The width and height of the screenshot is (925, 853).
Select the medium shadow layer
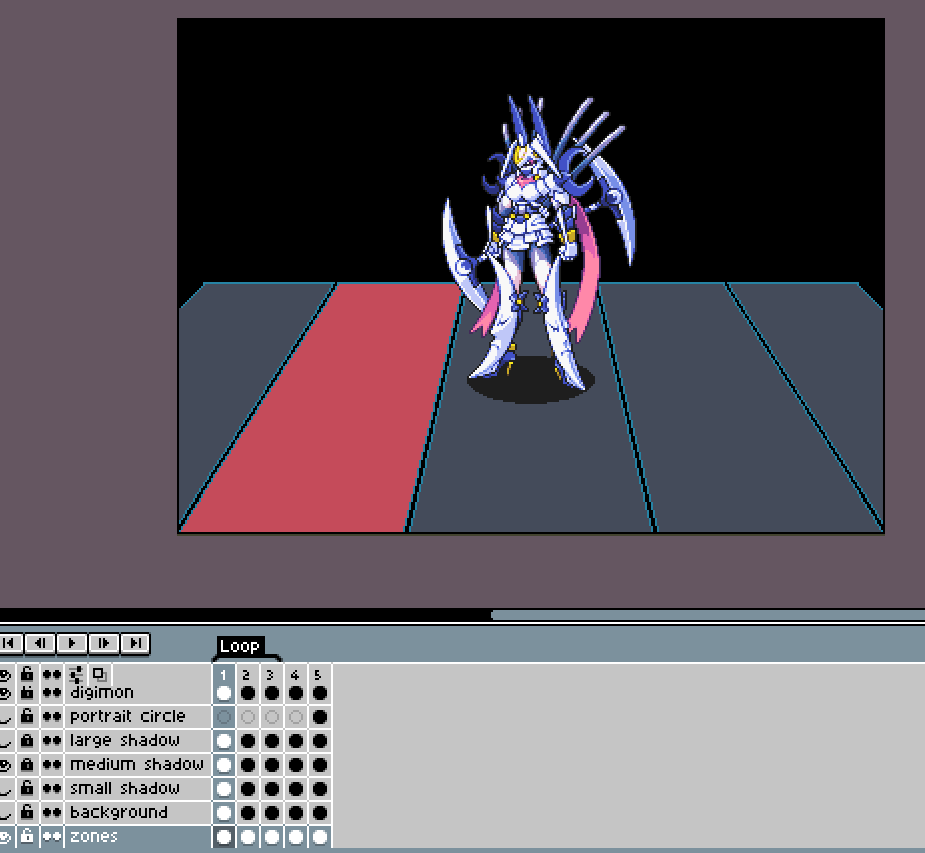[137, 765]
